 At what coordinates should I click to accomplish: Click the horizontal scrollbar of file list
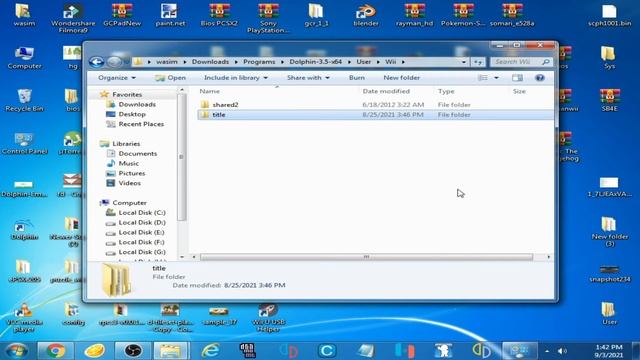click(x=366, y=257)
